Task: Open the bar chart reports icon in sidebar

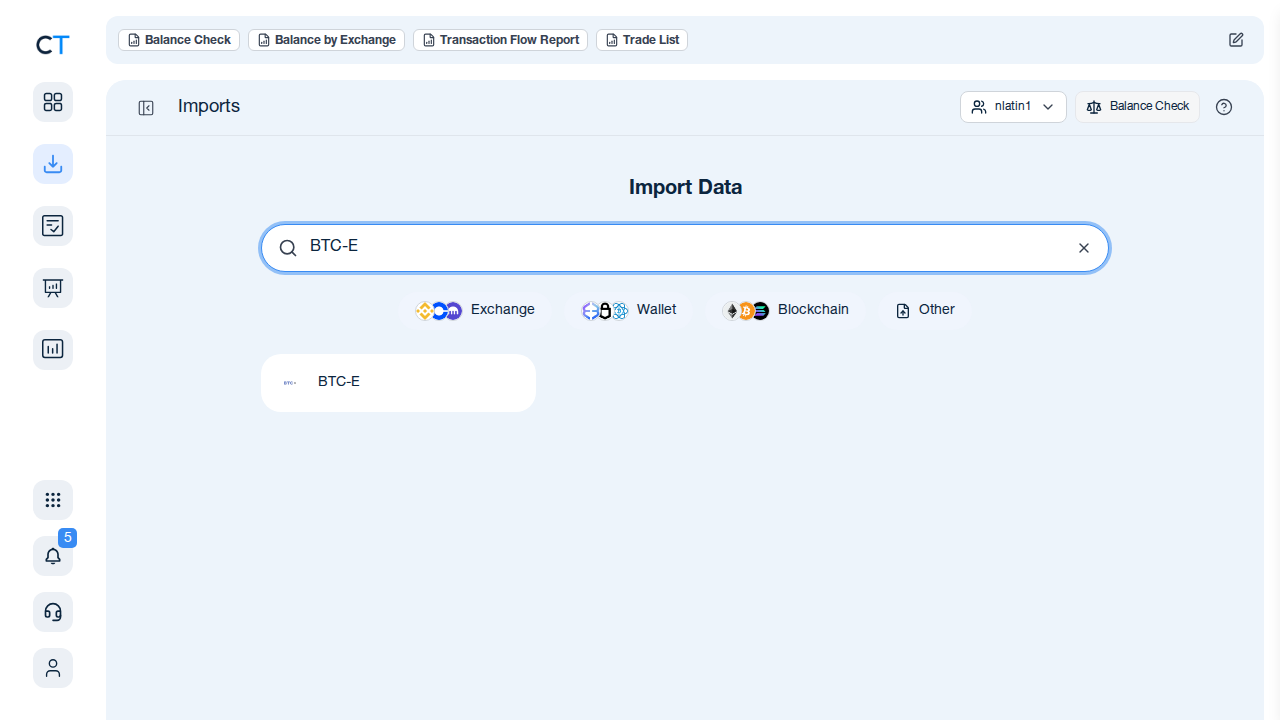Action: 53,350
